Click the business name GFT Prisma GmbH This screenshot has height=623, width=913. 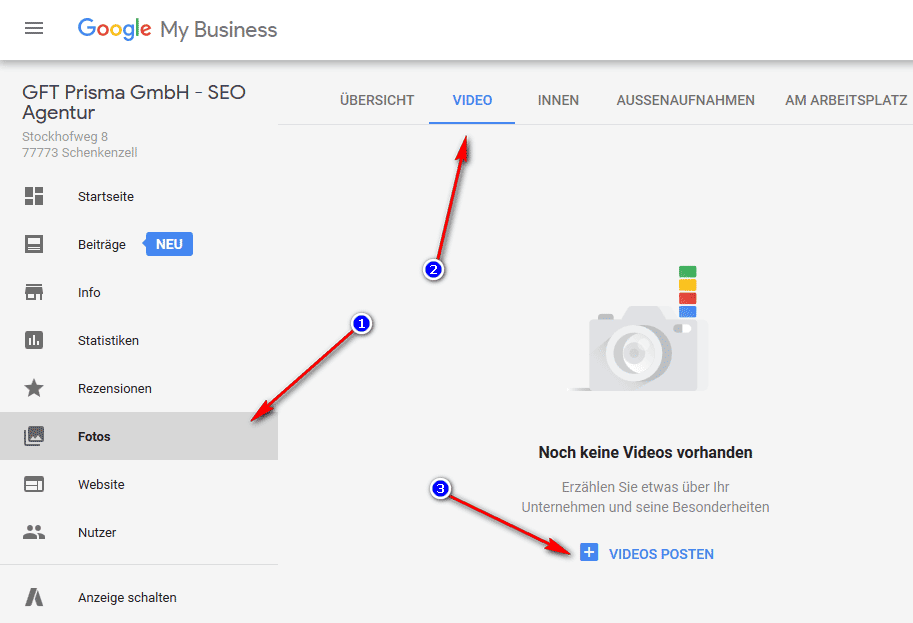pyautogui.click(x=134, y=102)
